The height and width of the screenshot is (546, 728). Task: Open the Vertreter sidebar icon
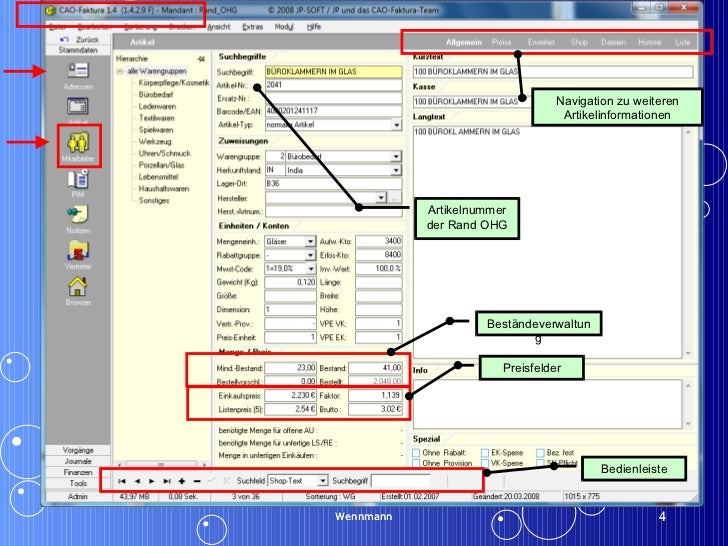78,251
